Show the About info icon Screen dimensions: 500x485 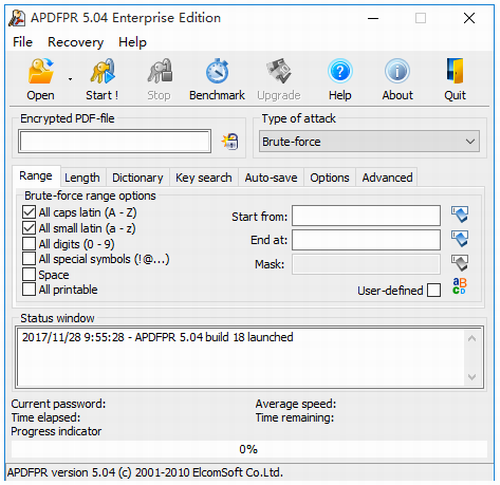(397, 71)
